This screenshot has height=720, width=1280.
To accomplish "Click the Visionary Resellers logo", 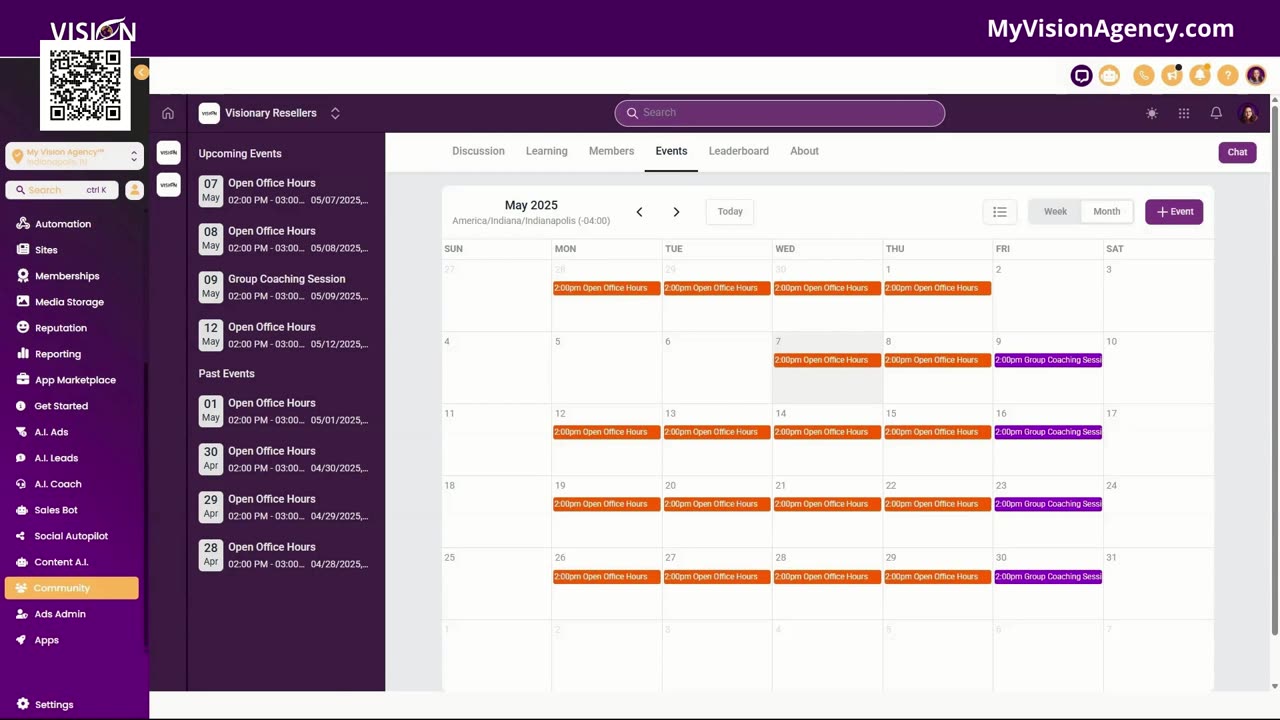I will coord(209,113).
